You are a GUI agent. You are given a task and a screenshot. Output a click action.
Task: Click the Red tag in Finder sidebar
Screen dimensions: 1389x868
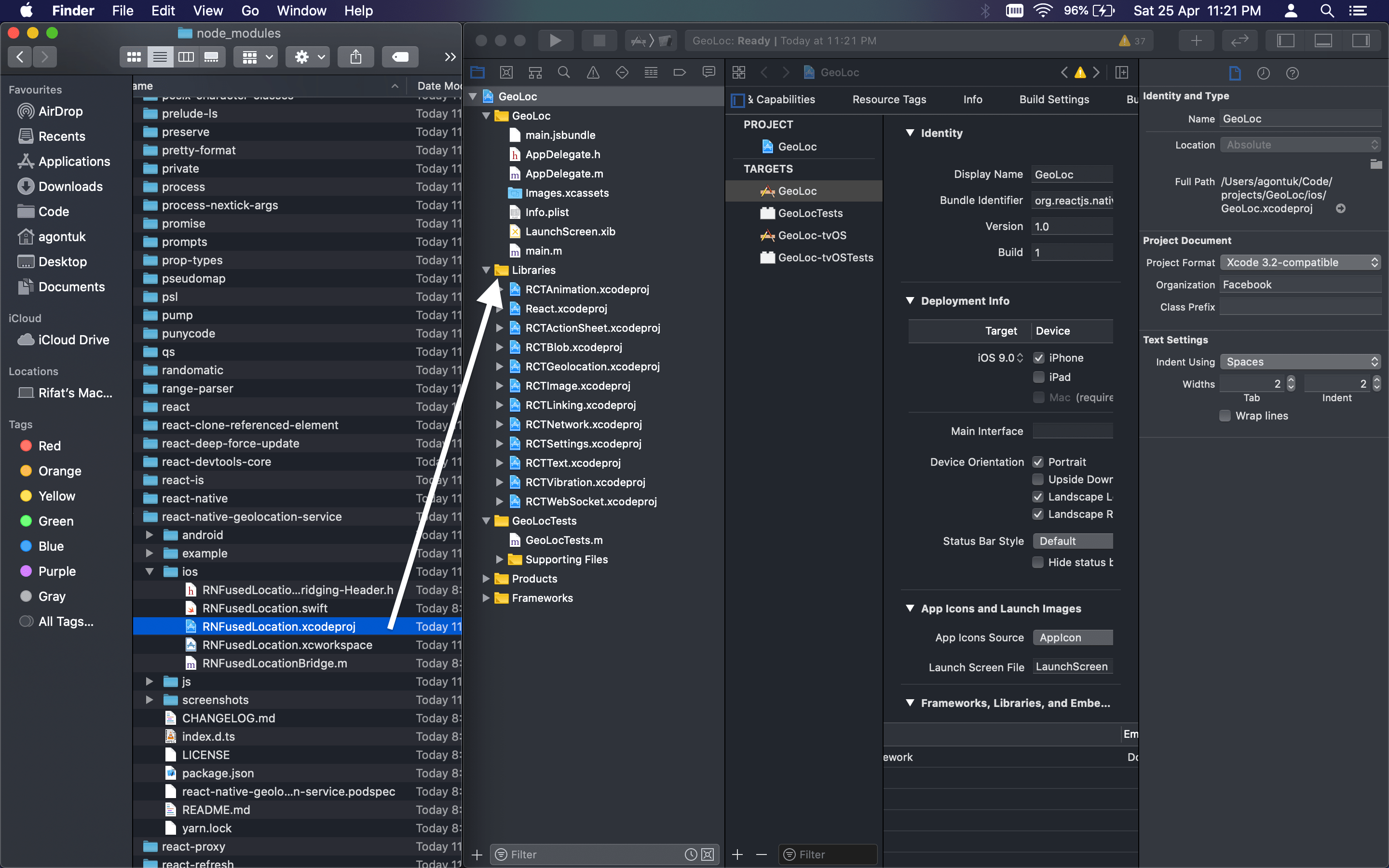pyautogui.click(x=49, y=446)
